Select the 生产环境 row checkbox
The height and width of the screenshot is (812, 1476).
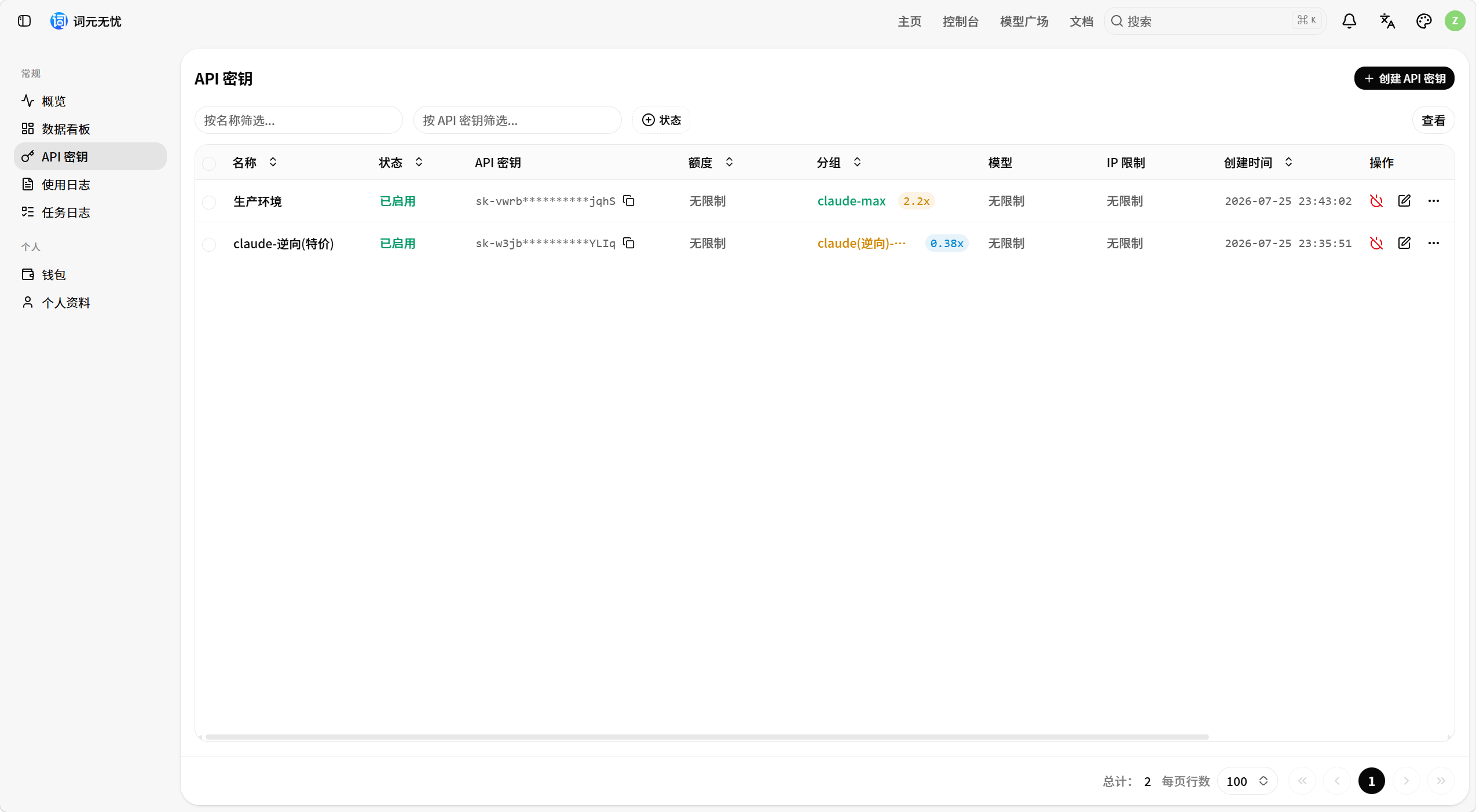(x=209, y=202)
